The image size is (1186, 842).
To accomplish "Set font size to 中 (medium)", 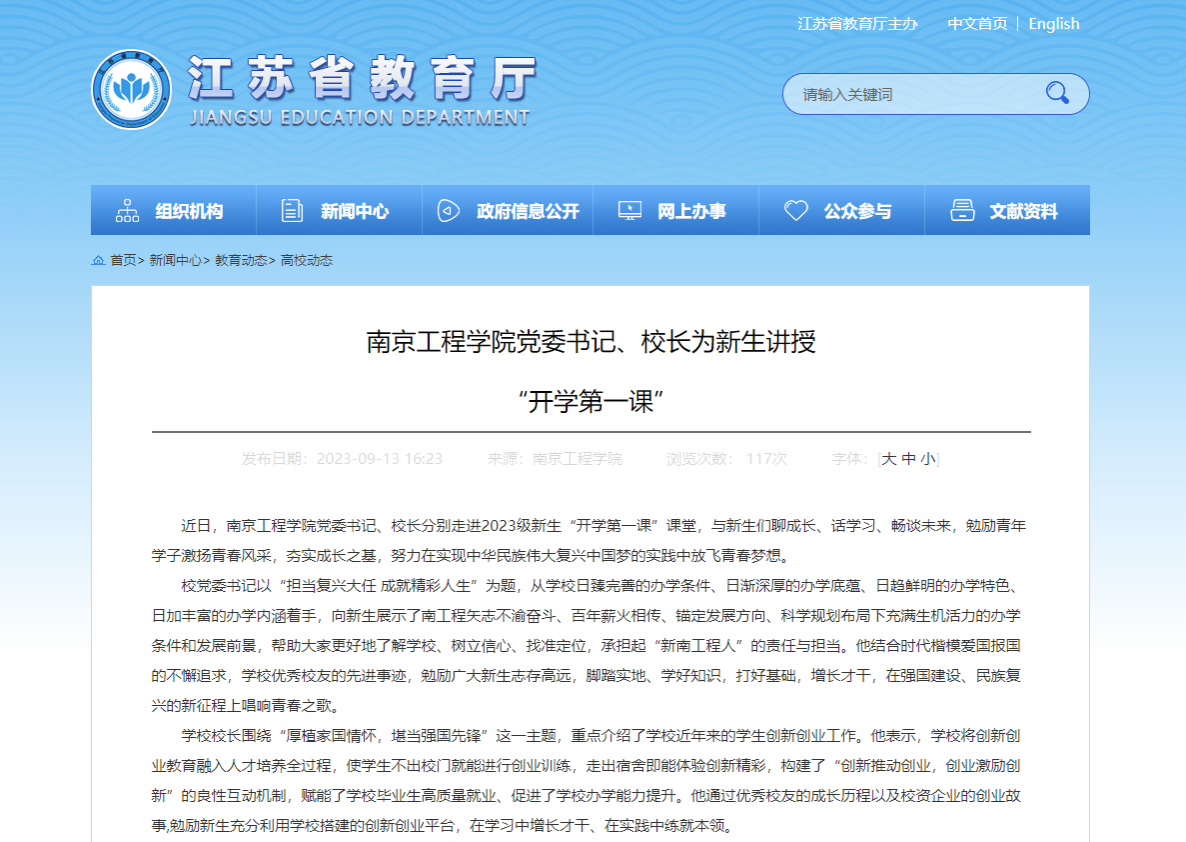I will click(x=908, y=459).
